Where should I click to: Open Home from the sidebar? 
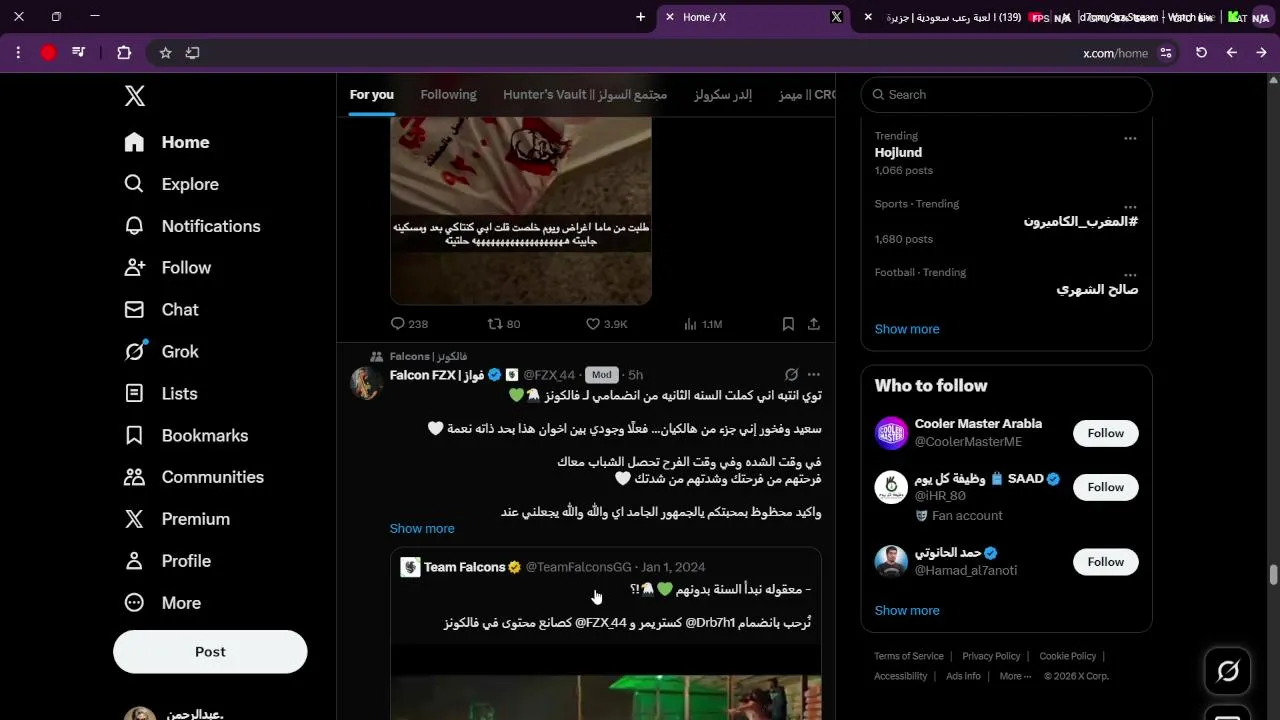pyautogui.click(x=167, y=142)
